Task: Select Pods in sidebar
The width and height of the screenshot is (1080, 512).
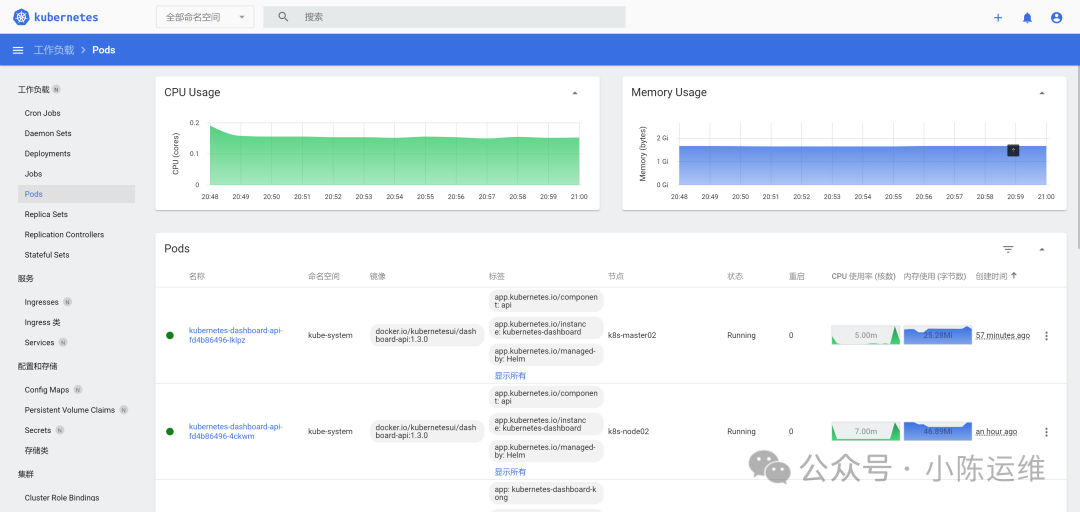Action: 76,194
